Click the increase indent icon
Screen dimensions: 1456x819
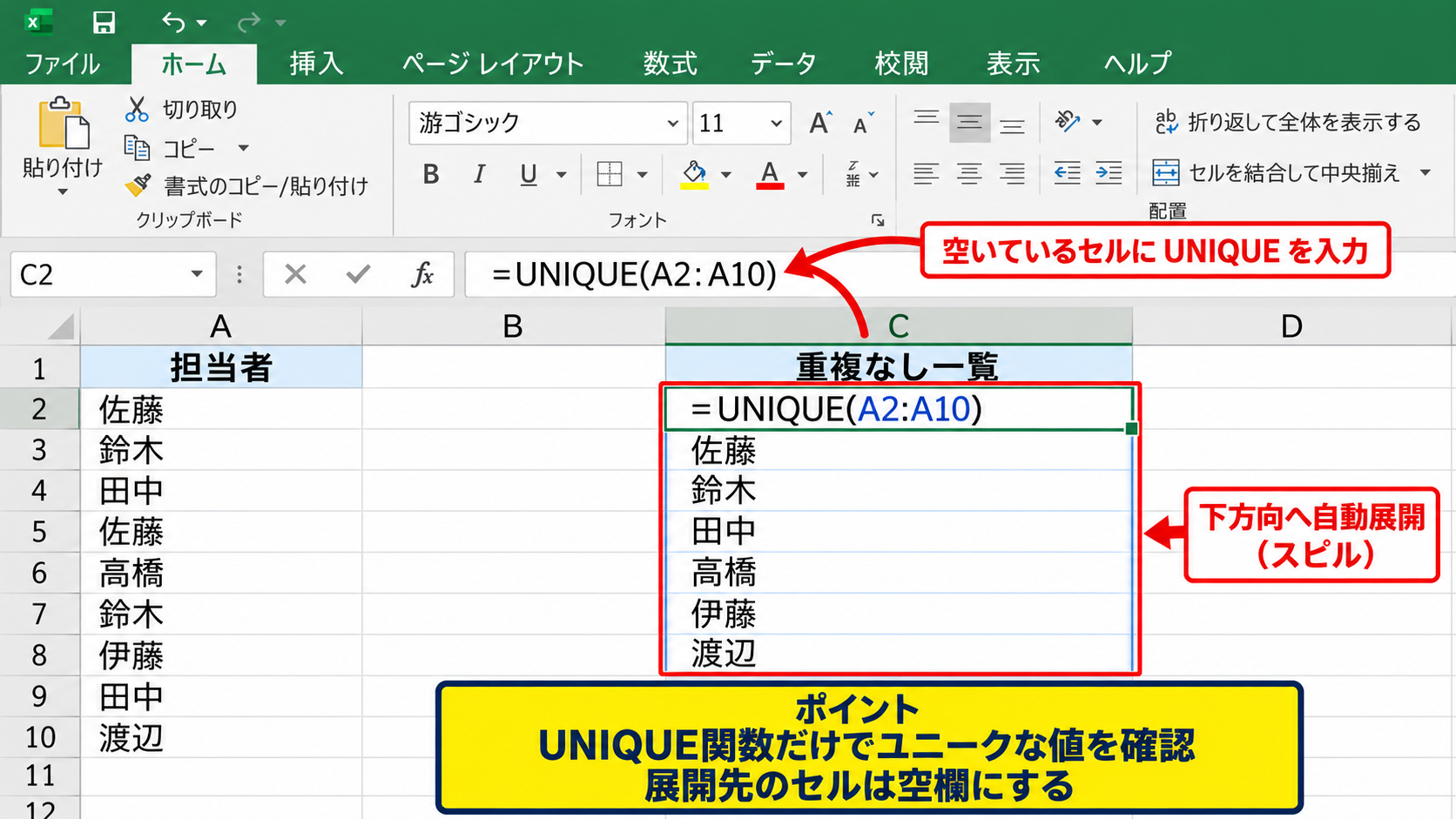point(1109,173)
